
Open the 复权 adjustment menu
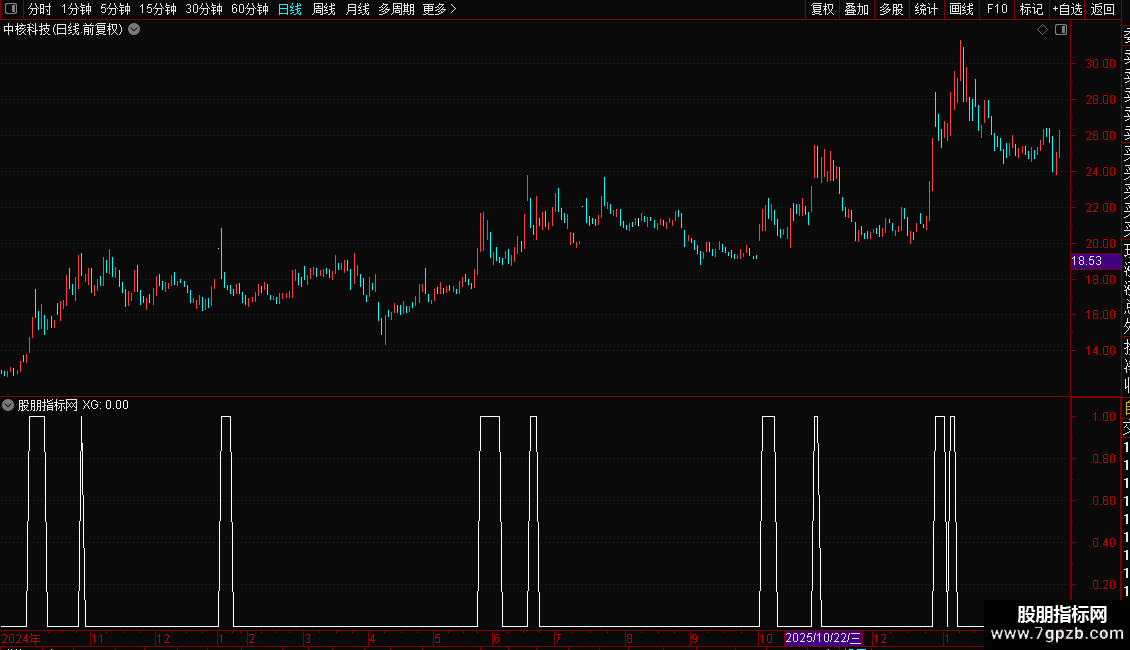pos(822,9)
